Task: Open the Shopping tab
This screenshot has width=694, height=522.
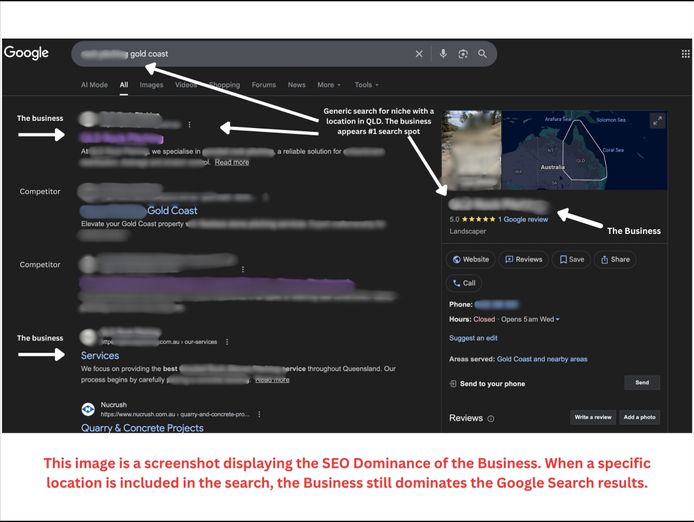Action: 224,85
